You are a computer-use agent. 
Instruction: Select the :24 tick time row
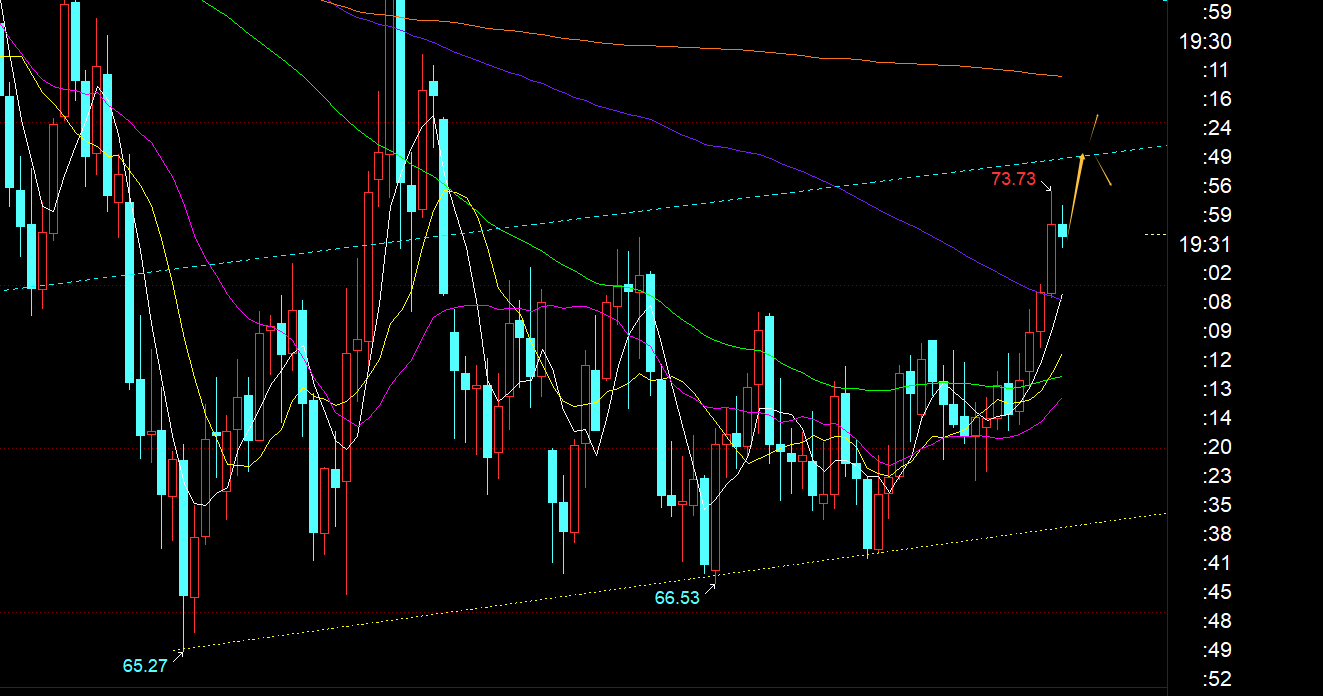1216,128
